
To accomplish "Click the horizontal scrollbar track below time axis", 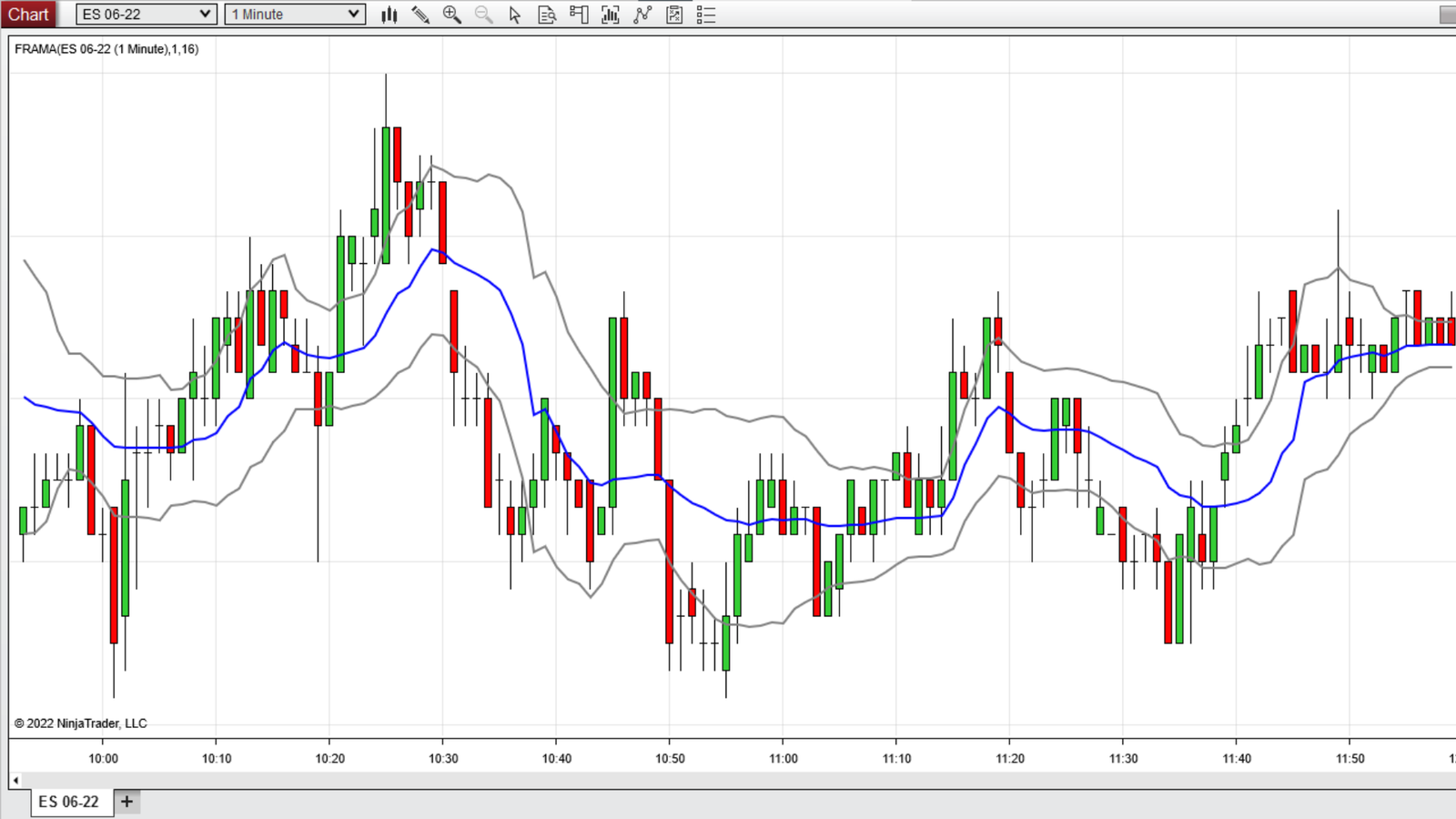I will coord(728,780).
